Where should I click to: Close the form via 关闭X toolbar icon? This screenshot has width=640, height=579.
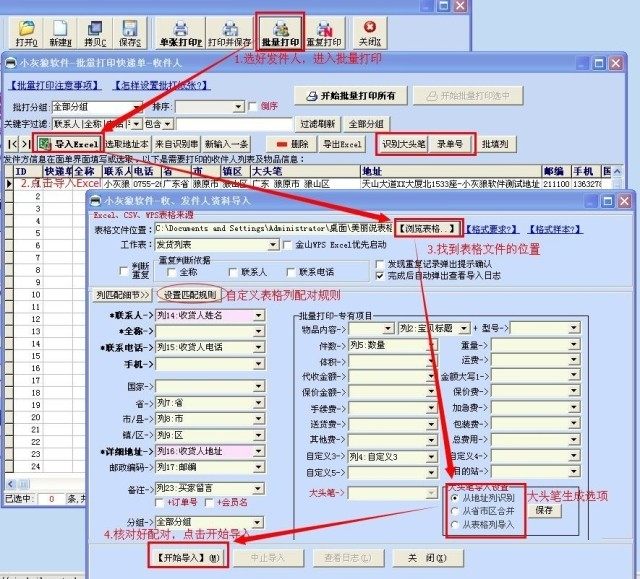click(370, 33)
